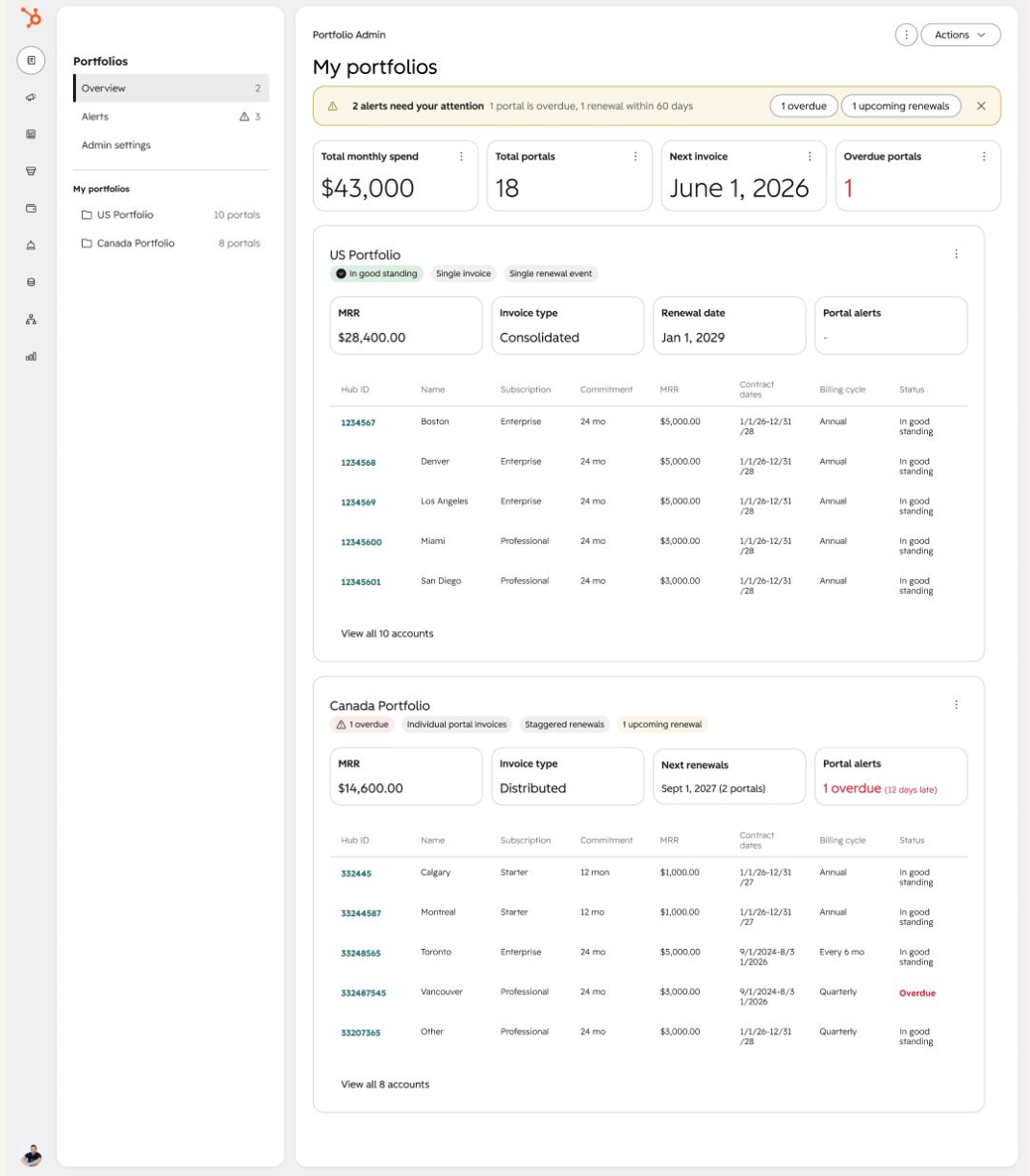Click the 1 overdue tag under Canada Portfolio
Screen dimensions: 1030x1176
point(362,725)
